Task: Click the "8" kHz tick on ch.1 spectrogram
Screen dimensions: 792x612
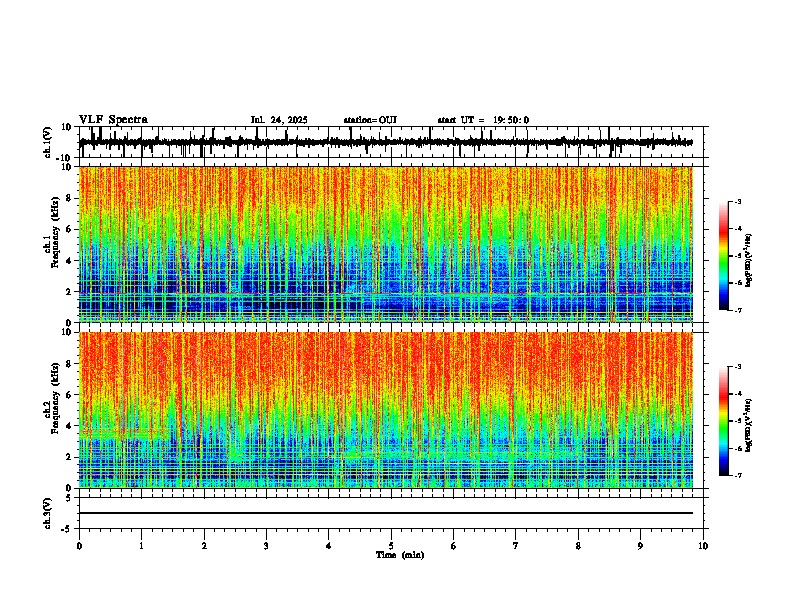Action: tap(70, 198)
